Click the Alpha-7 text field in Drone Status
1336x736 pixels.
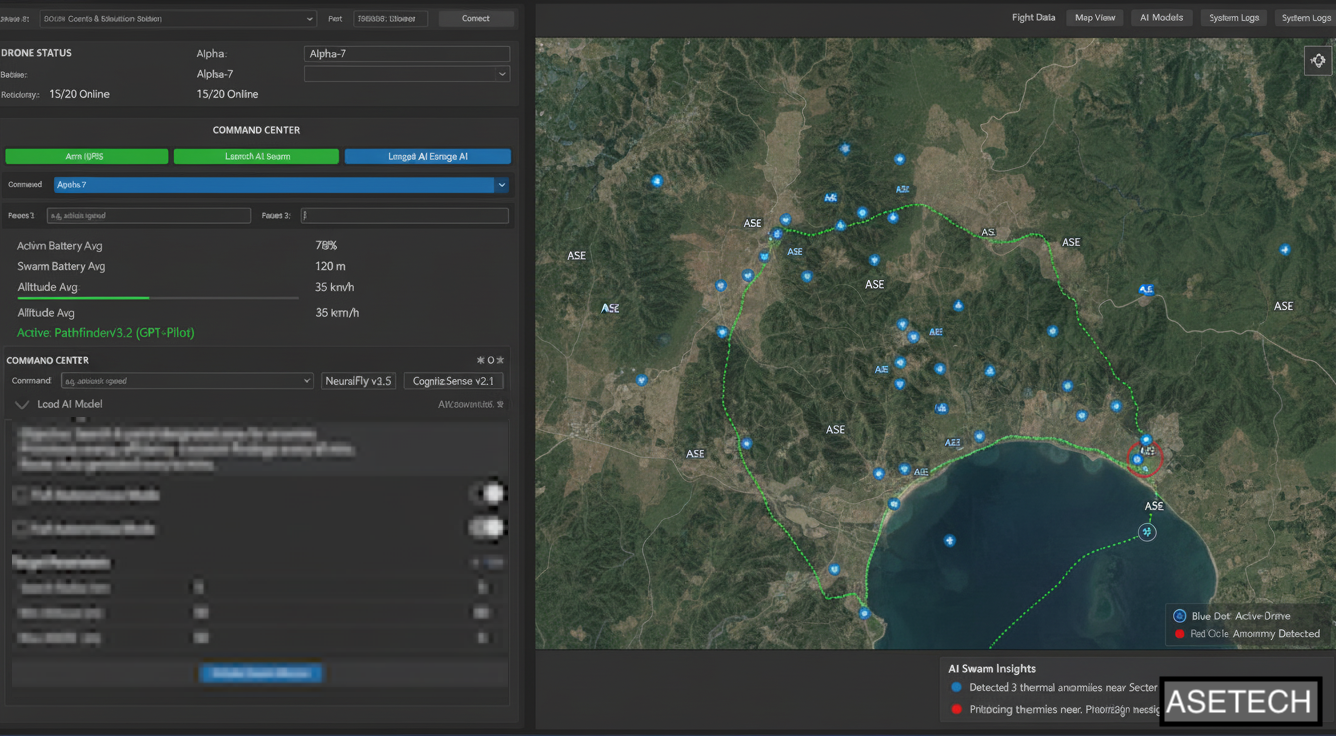[x=407, y=54]
